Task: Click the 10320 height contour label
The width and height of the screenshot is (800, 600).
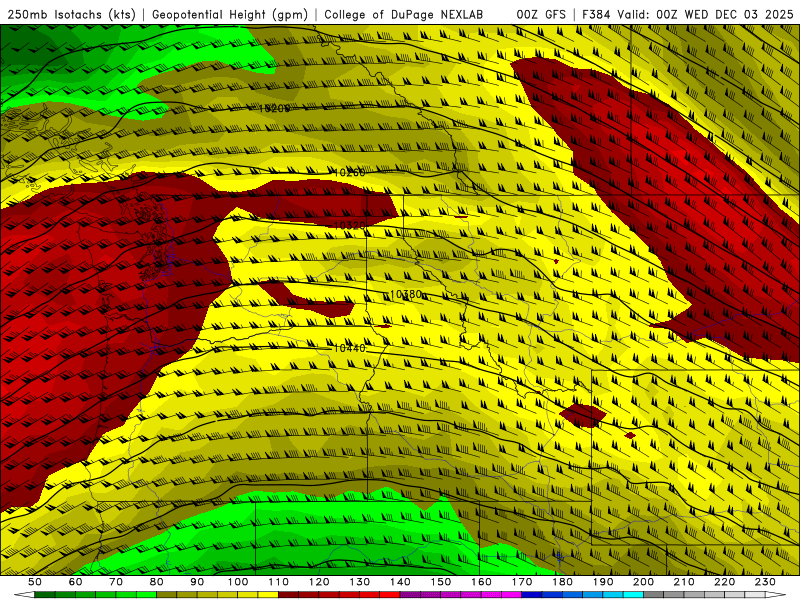Action: [x=349, y=225]
